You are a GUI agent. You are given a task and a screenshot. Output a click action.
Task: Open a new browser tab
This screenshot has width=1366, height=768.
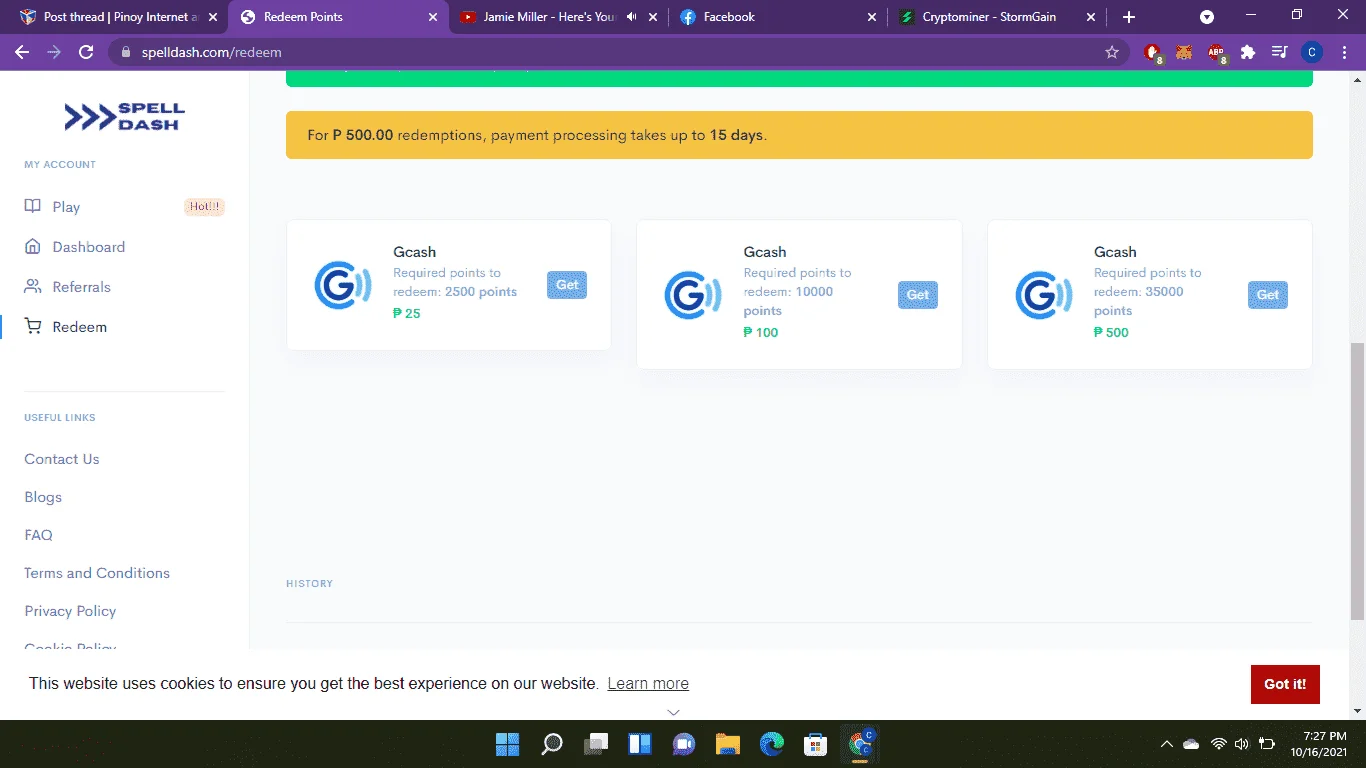(1129, 17)
